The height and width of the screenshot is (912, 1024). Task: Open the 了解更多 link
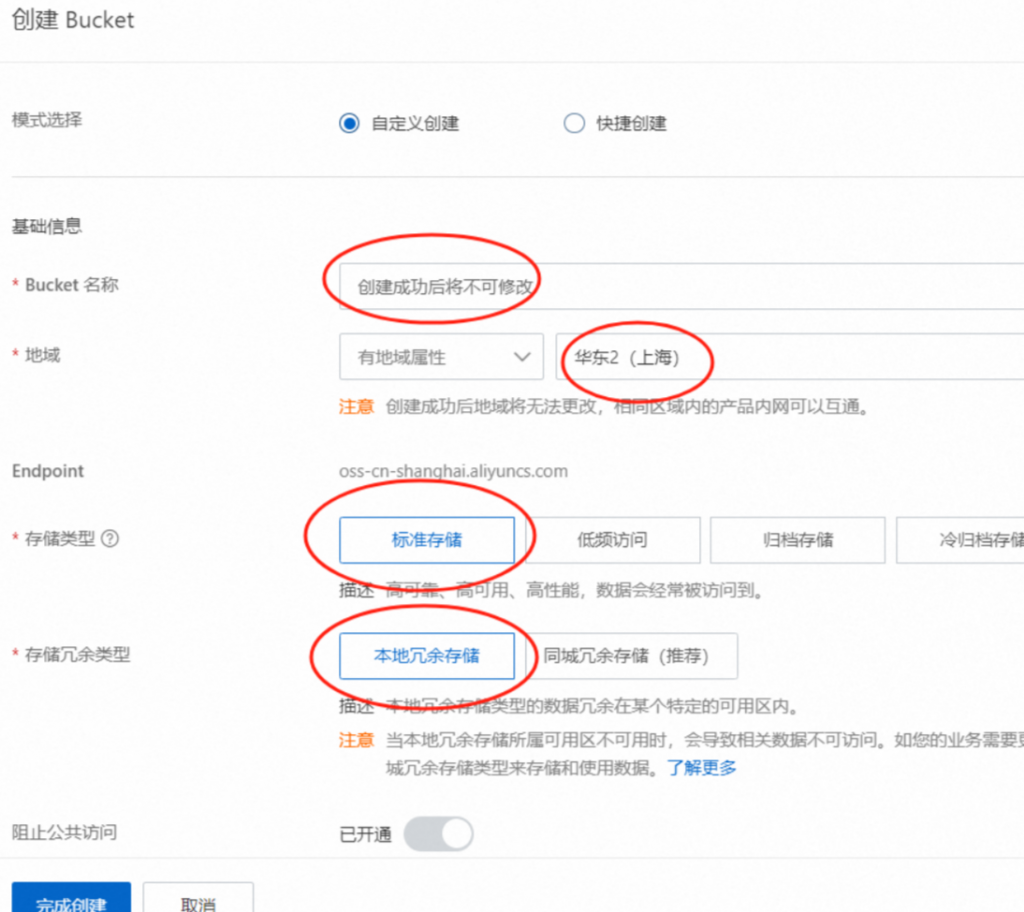click(x=702, y=768)
